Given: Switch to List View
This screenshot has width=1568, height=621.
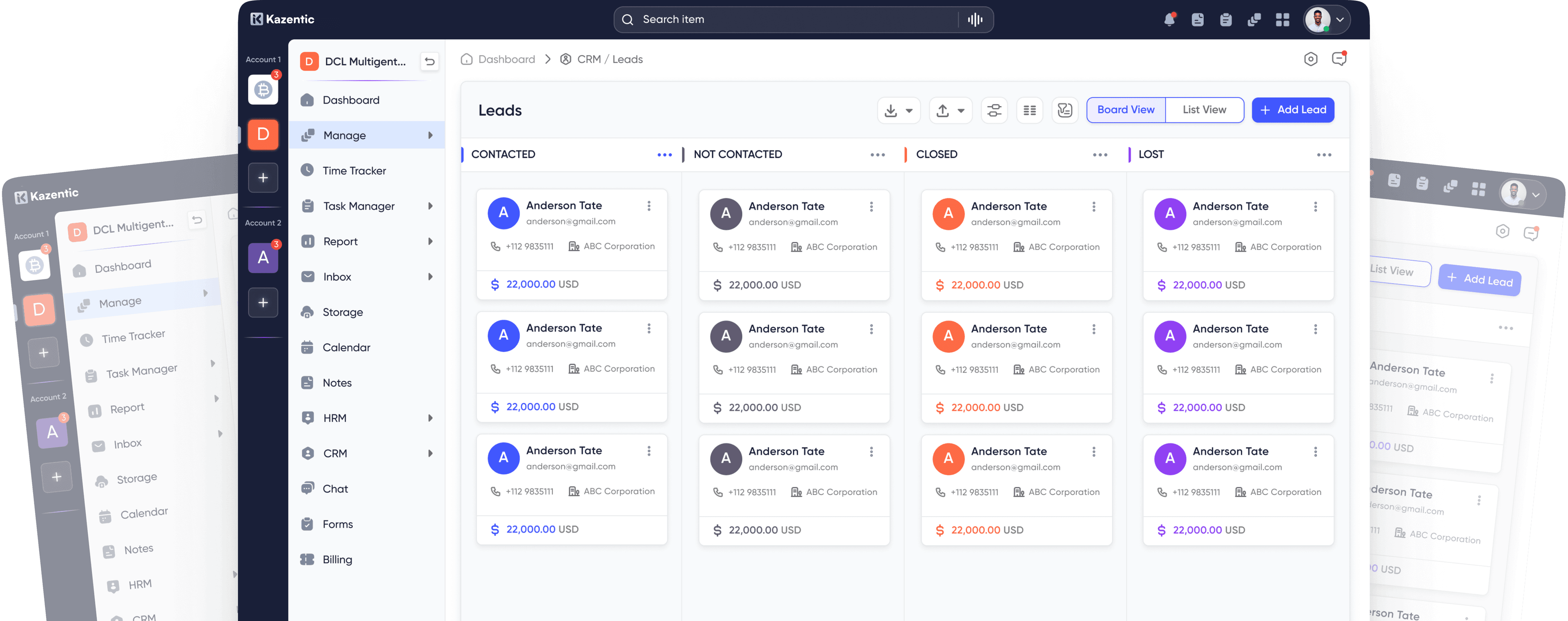Looking at the screenshot, I should [1204, 109].
